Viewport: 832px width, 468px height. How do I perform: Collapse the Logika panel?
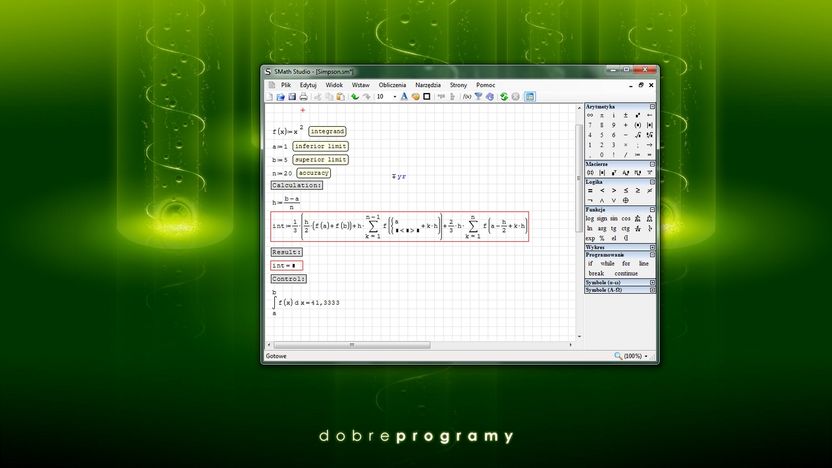pyautogui.click(x=652, y=182)
